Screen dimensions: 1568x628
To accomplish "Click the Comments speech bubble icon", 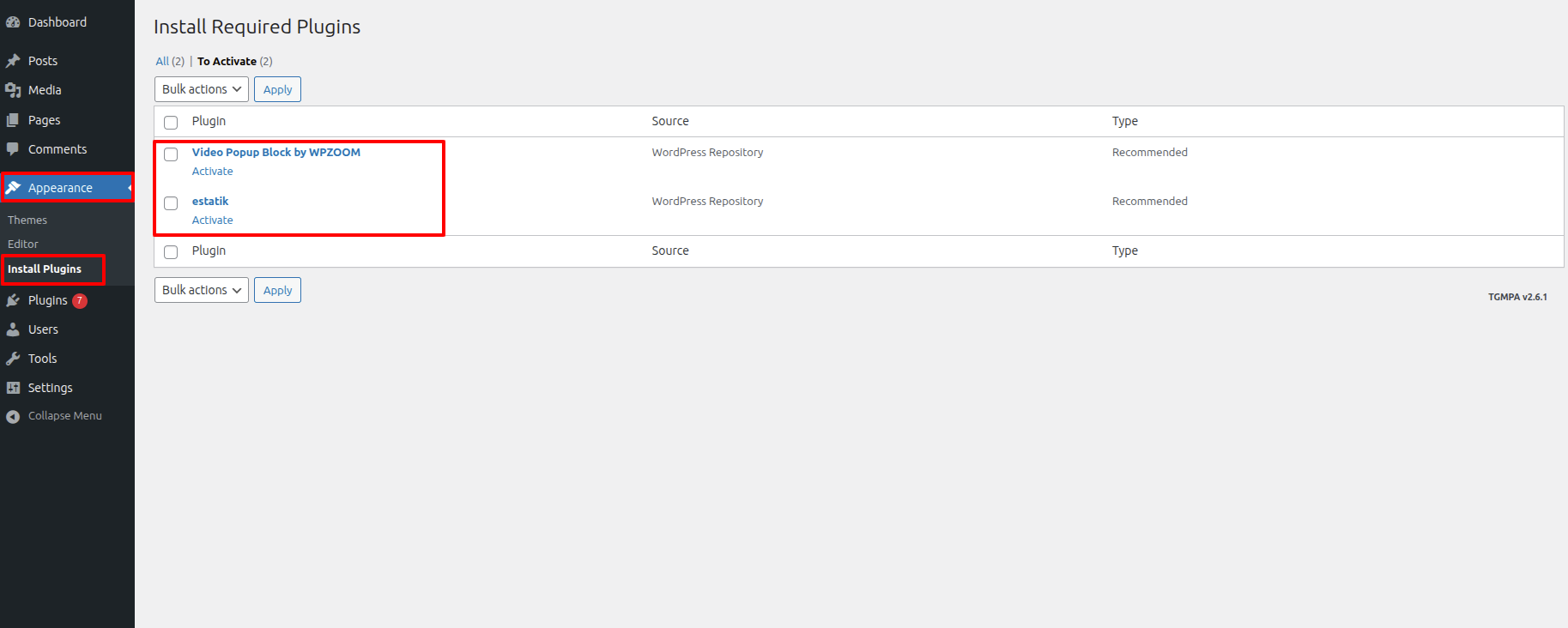I will point(13,149).
